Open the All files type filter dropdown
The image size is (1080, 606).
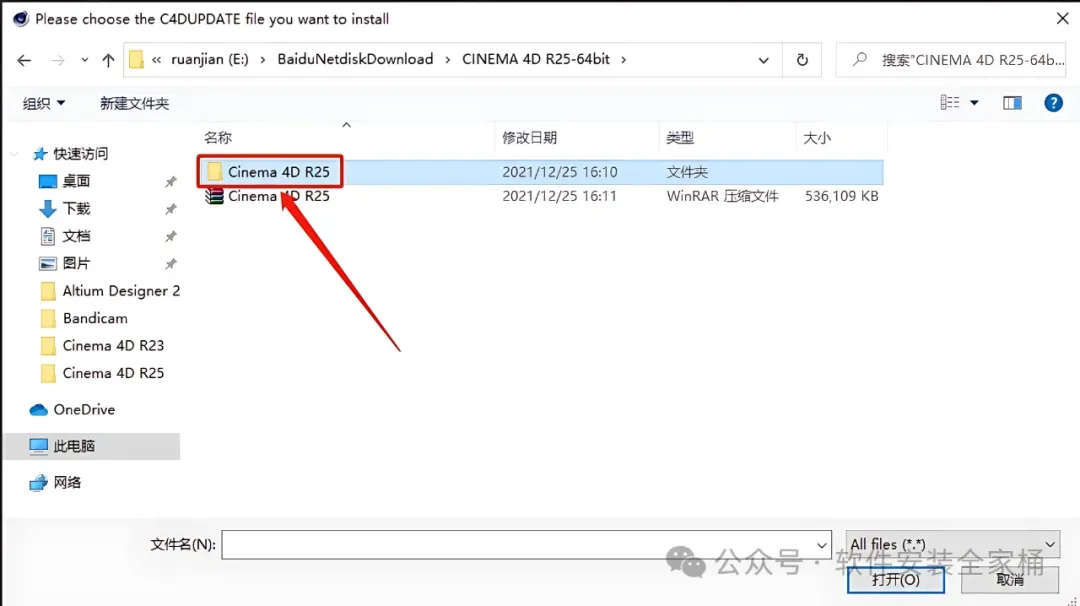coord(953,544)
